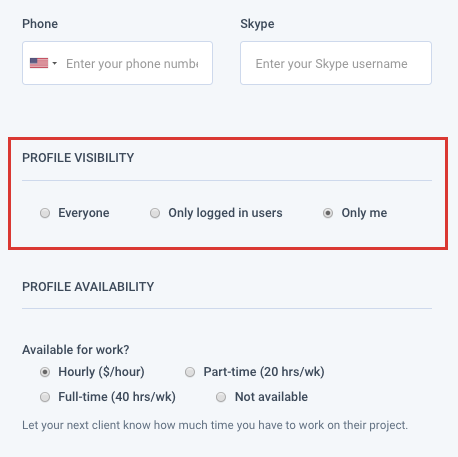This screenshot has height=457, width=458.
Task: Select Hourly ($/hour) radio button
Action: (x=45, y=372)
